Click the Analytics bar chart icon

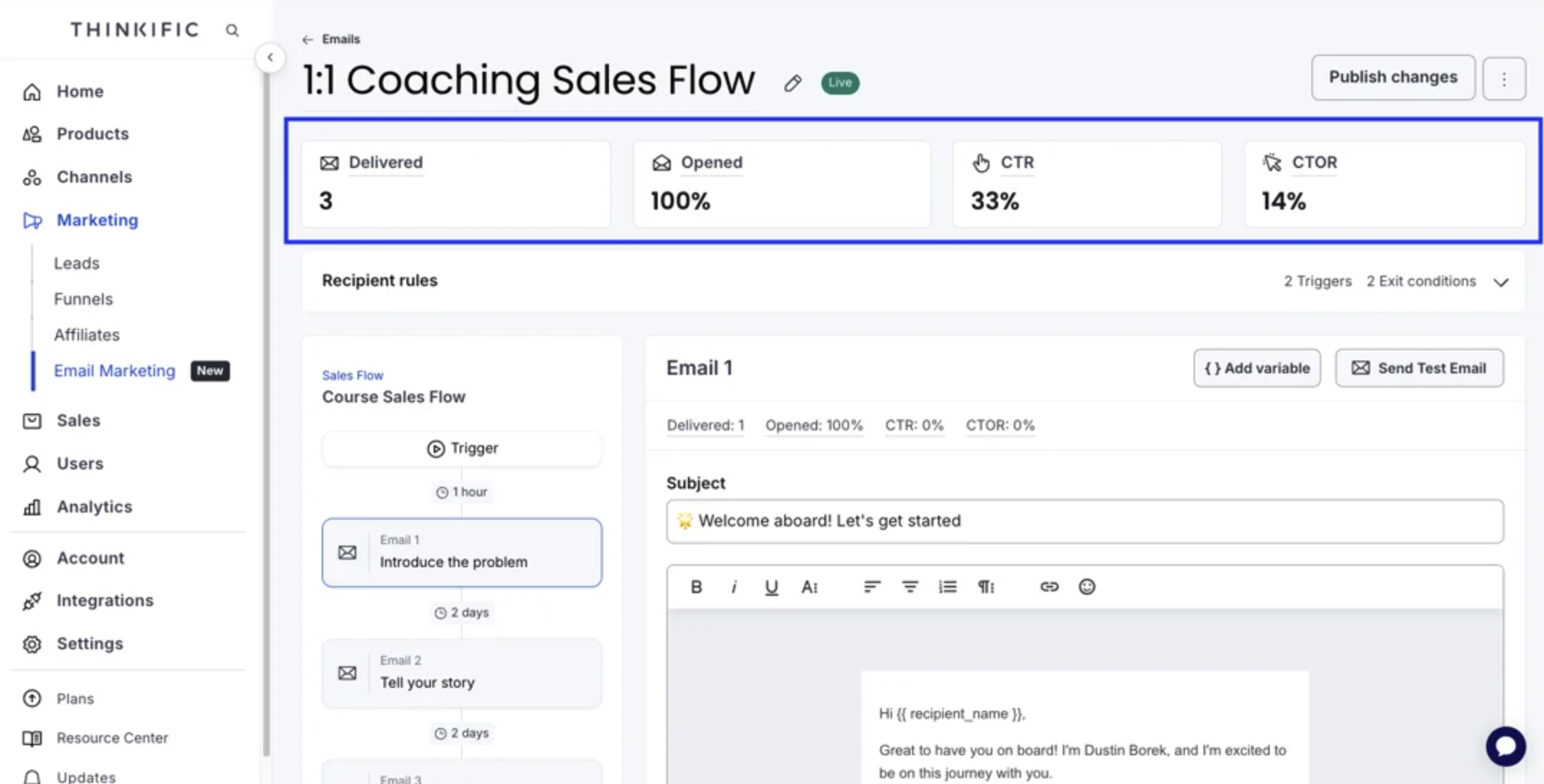(32, 507)
